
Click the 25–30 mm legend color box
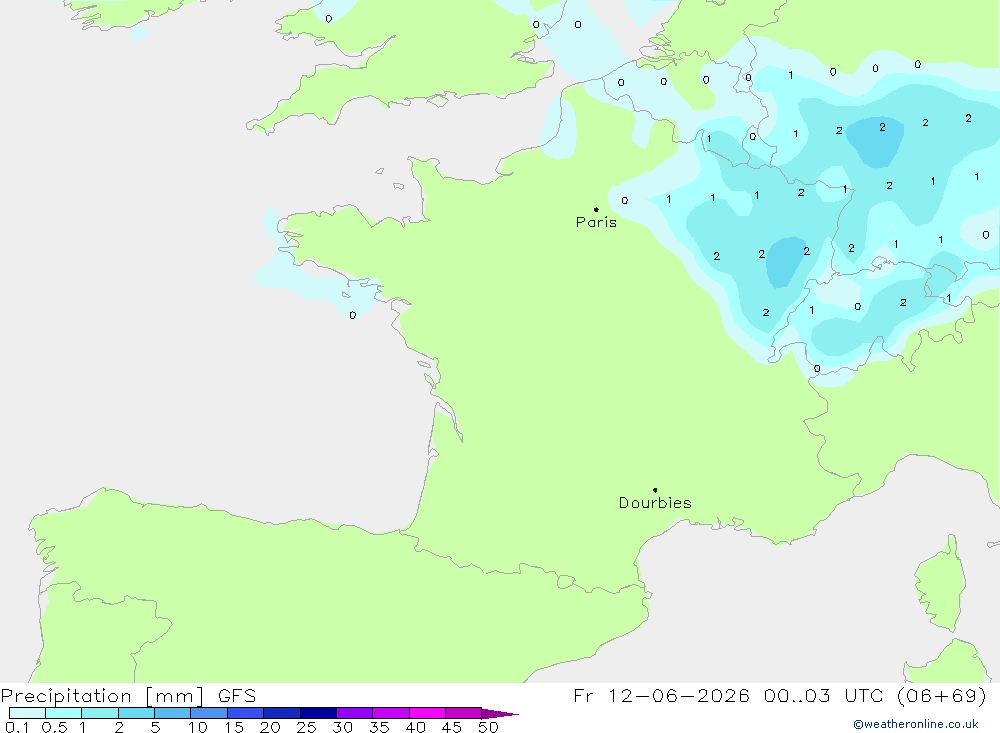coord(318,713)
